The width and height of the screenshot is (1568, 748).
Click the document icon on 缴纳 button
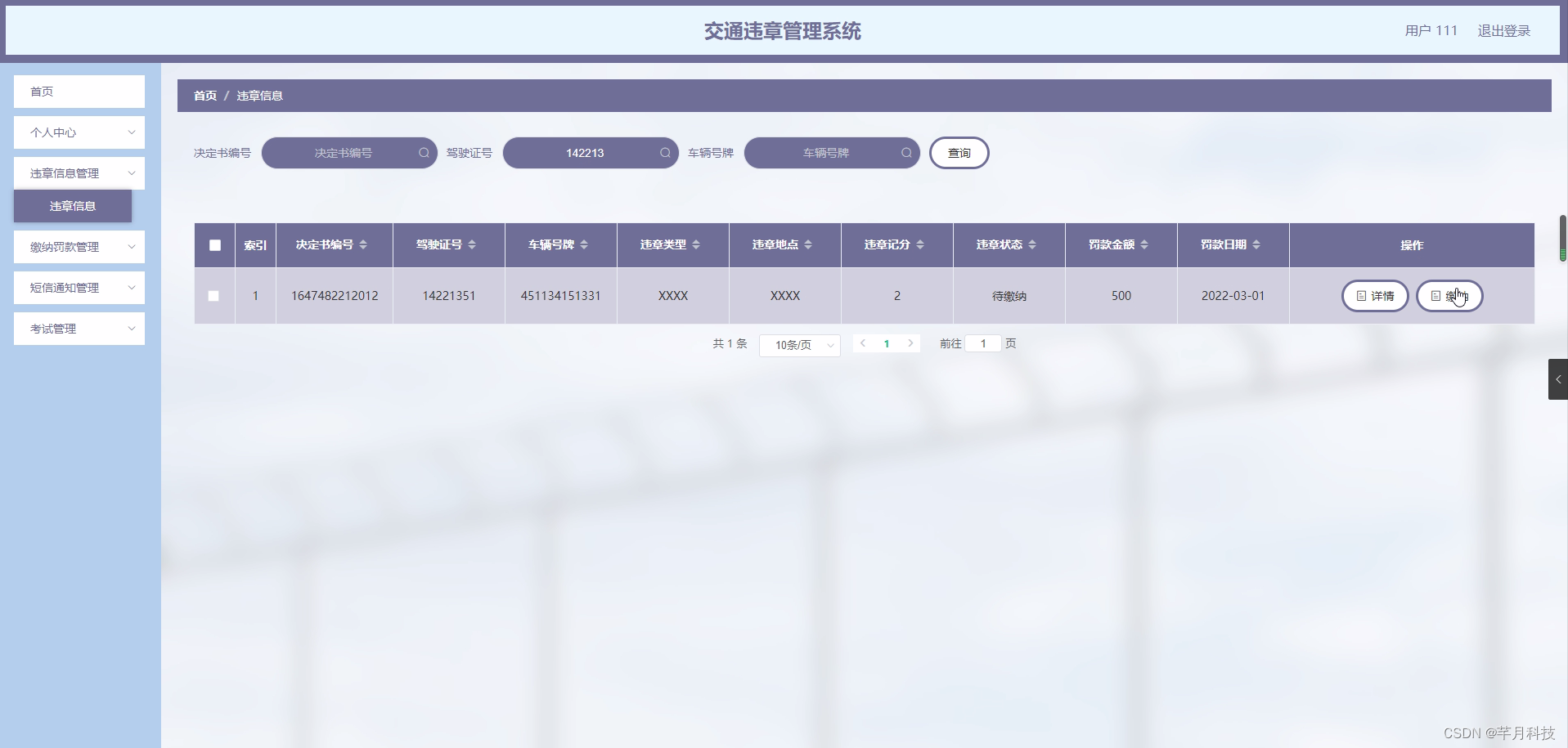(1436, 295)
